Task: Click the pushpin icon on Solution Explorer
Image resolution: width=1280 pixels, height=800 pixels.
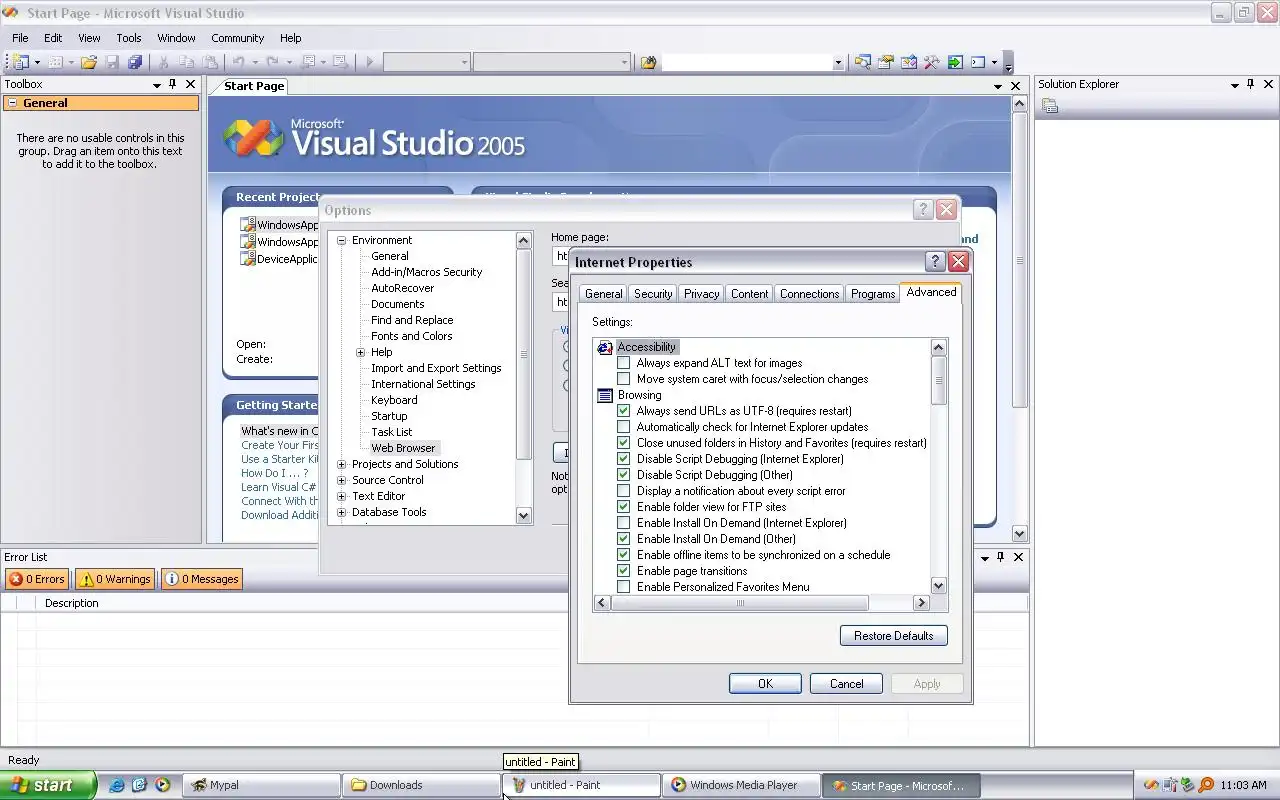Action: pyautogui.click(x=1251, y=84)
